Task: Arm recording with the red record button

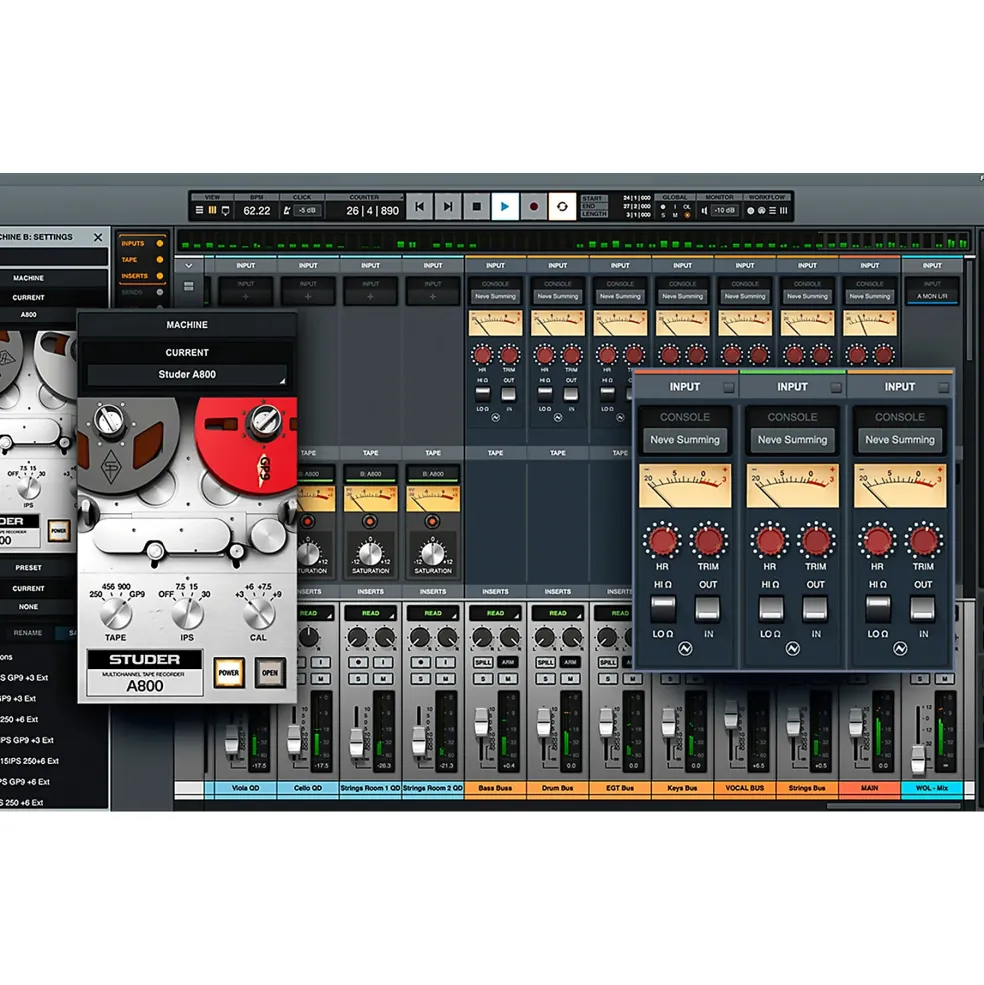Action: point(533,207)
